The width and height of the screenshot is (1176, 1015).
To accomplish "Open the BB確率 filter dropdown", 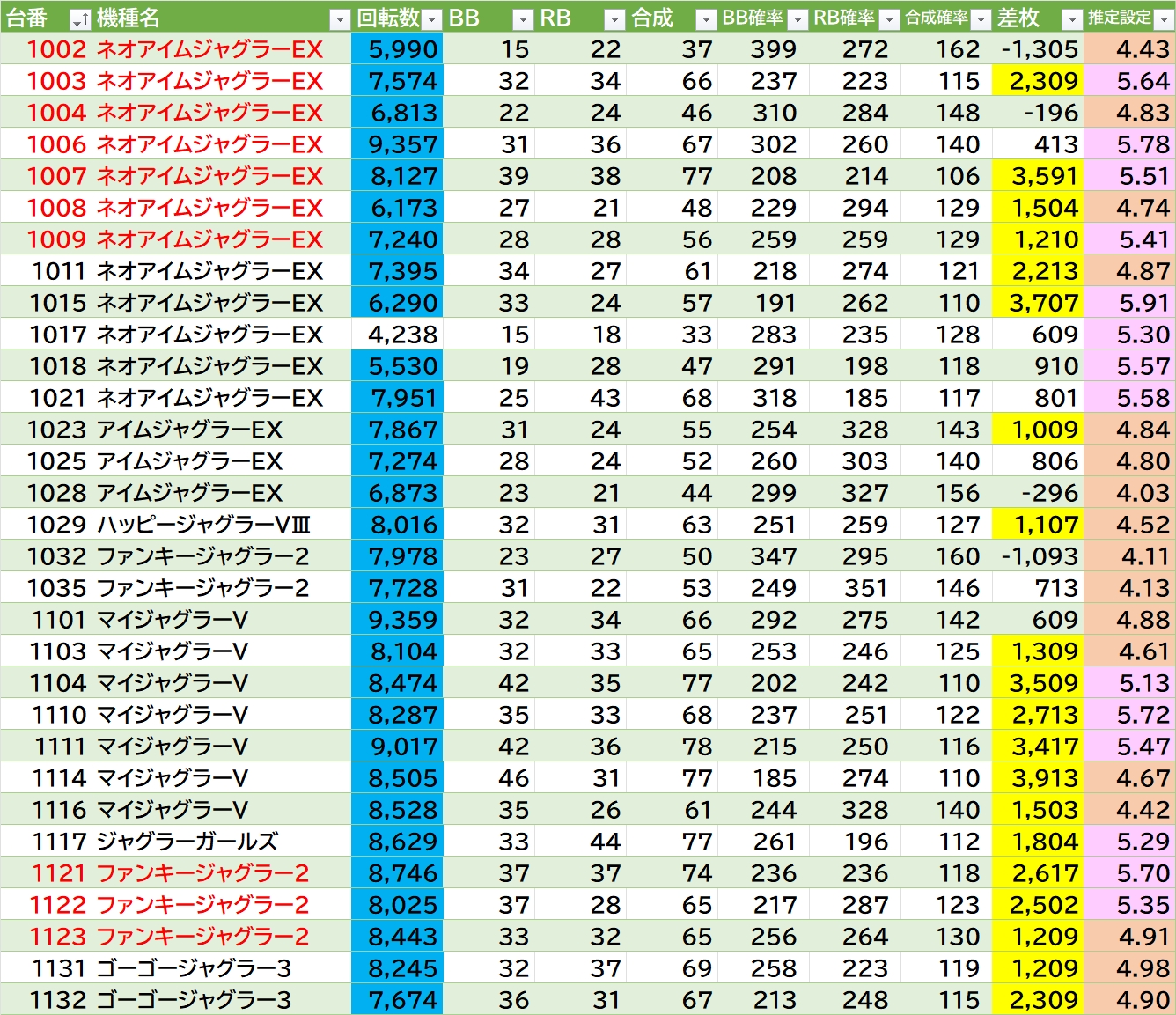I will click(x=797, y=18).
